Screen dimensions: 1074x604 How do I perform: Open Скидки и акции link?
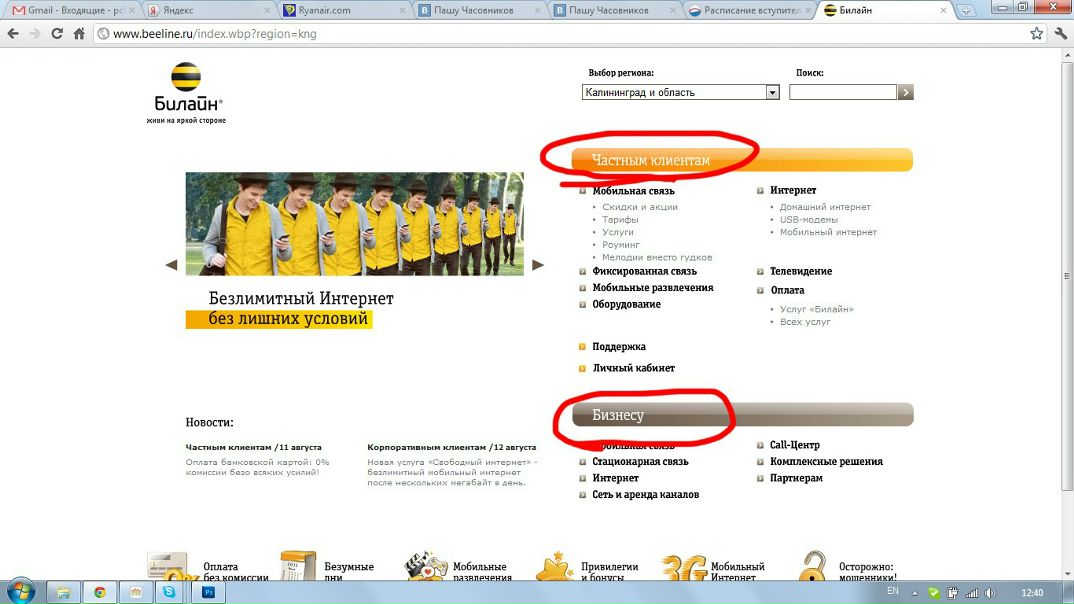pos(640,207)
